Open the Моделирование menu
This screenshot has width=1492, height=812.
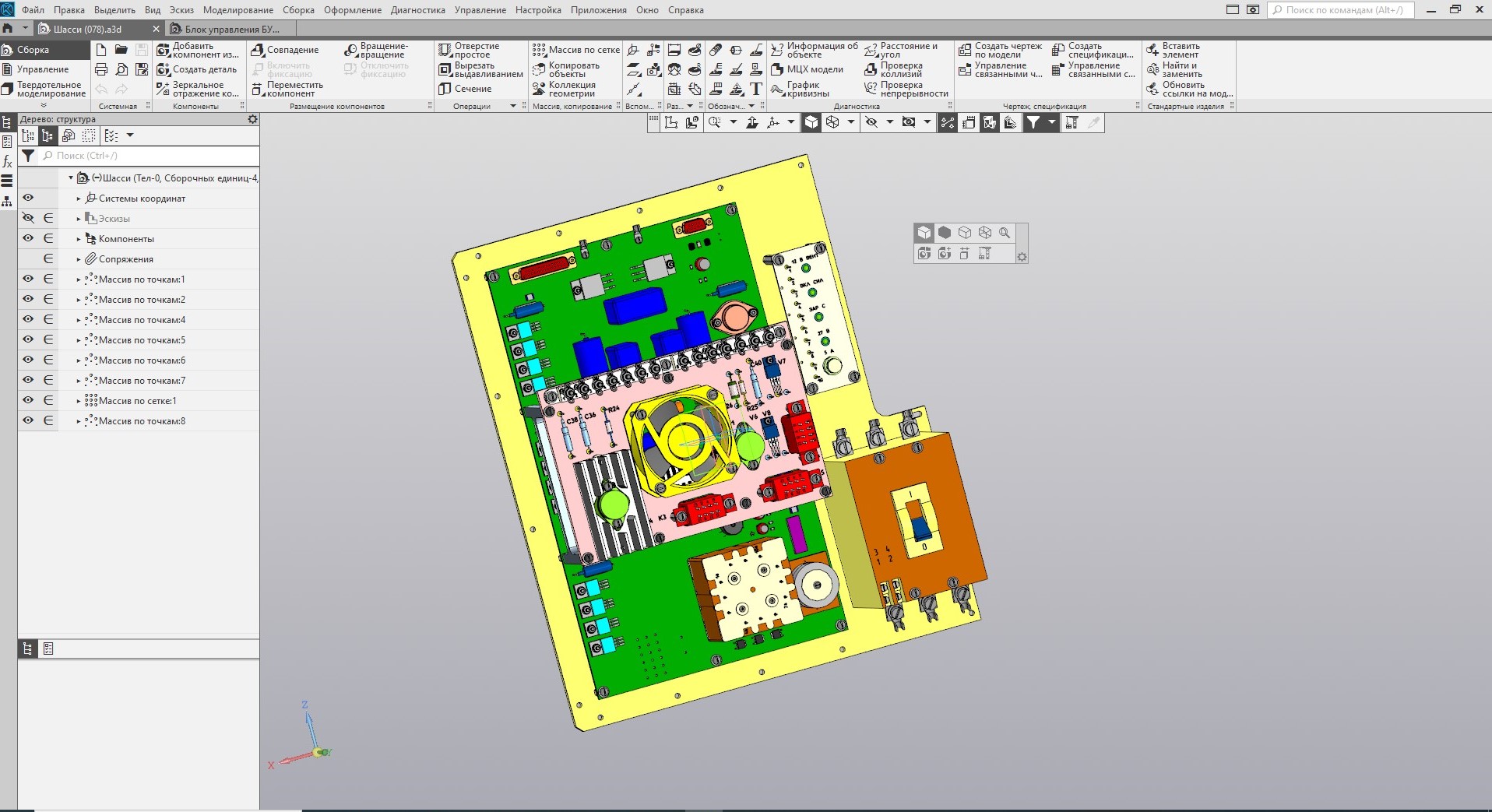(x=238, y=10)
